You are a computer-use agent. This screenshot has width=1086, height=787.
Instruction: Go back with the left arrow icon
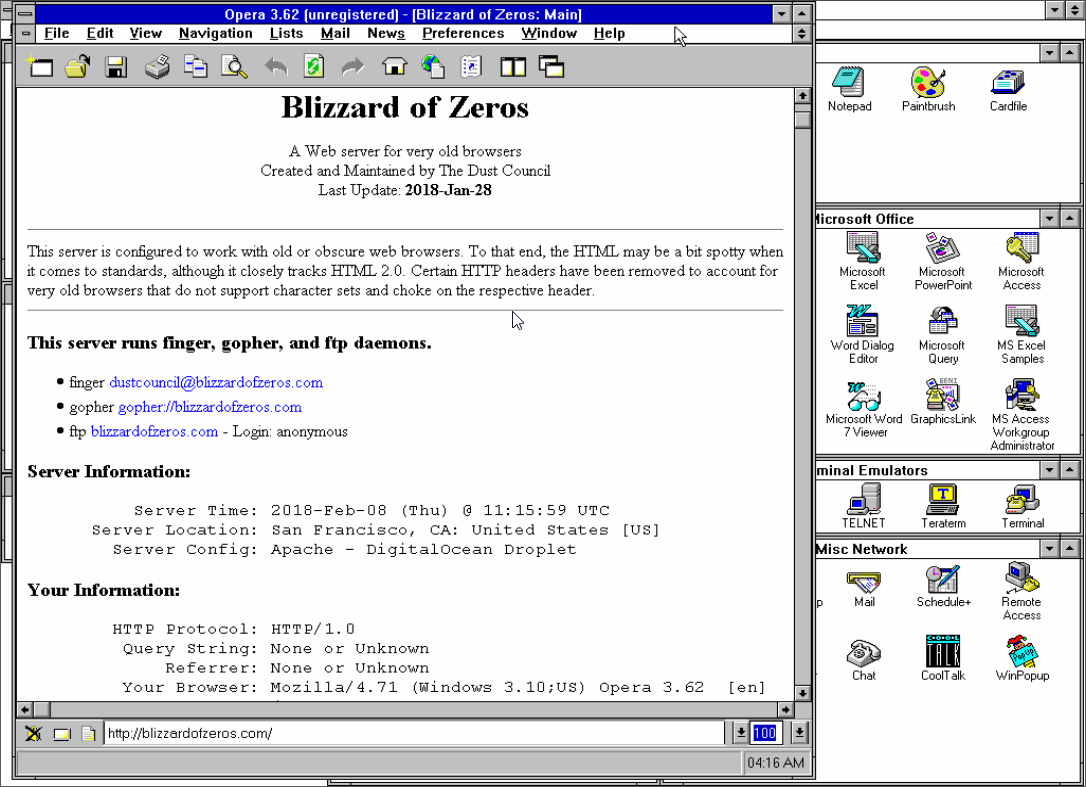(276, 67)
